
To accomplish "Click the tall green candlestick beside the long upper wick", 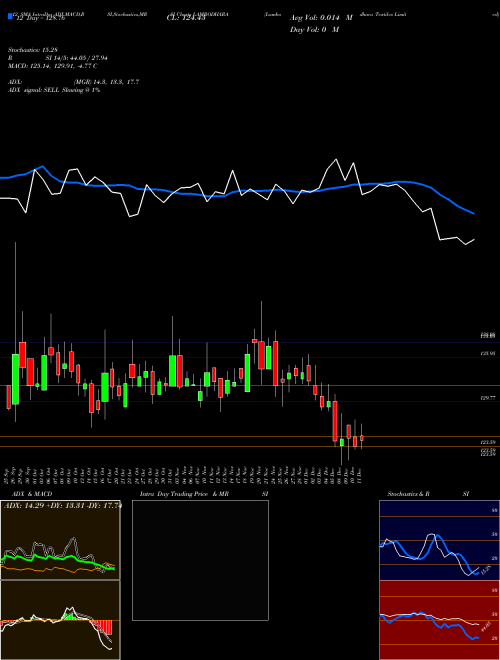I will 16,379.
